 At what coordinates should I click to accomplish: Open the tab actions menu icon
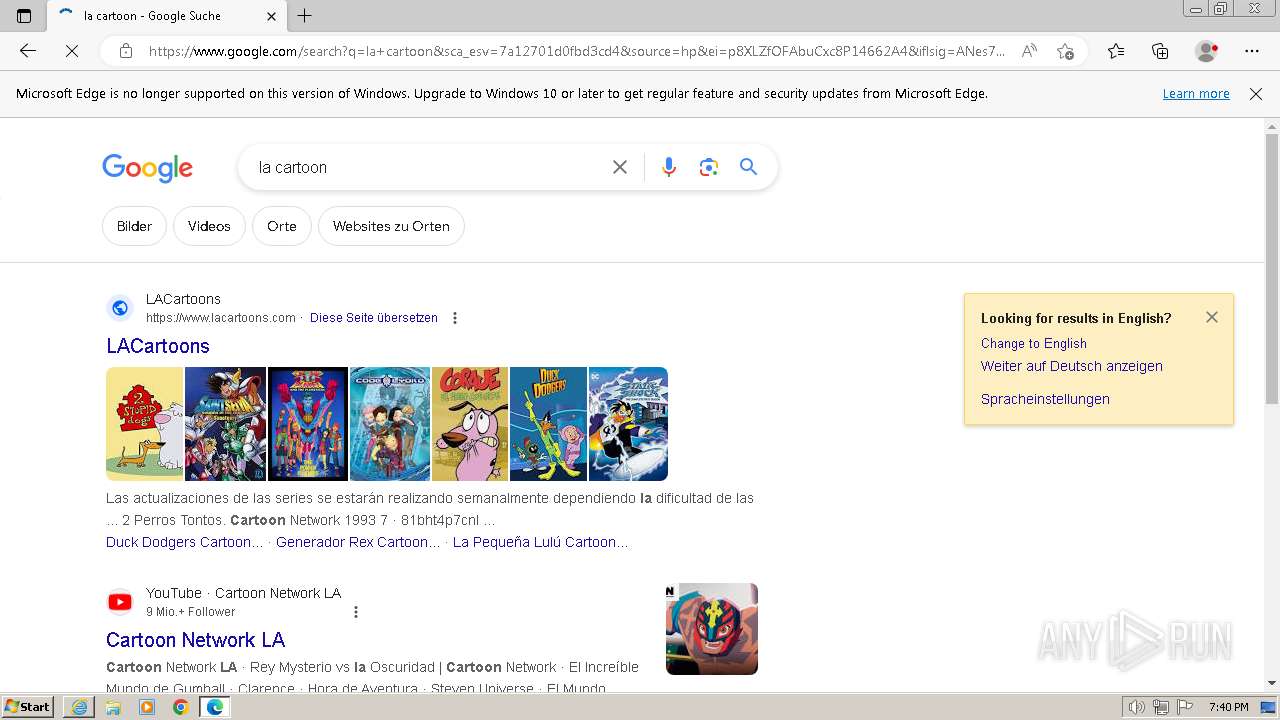point(24,16)
